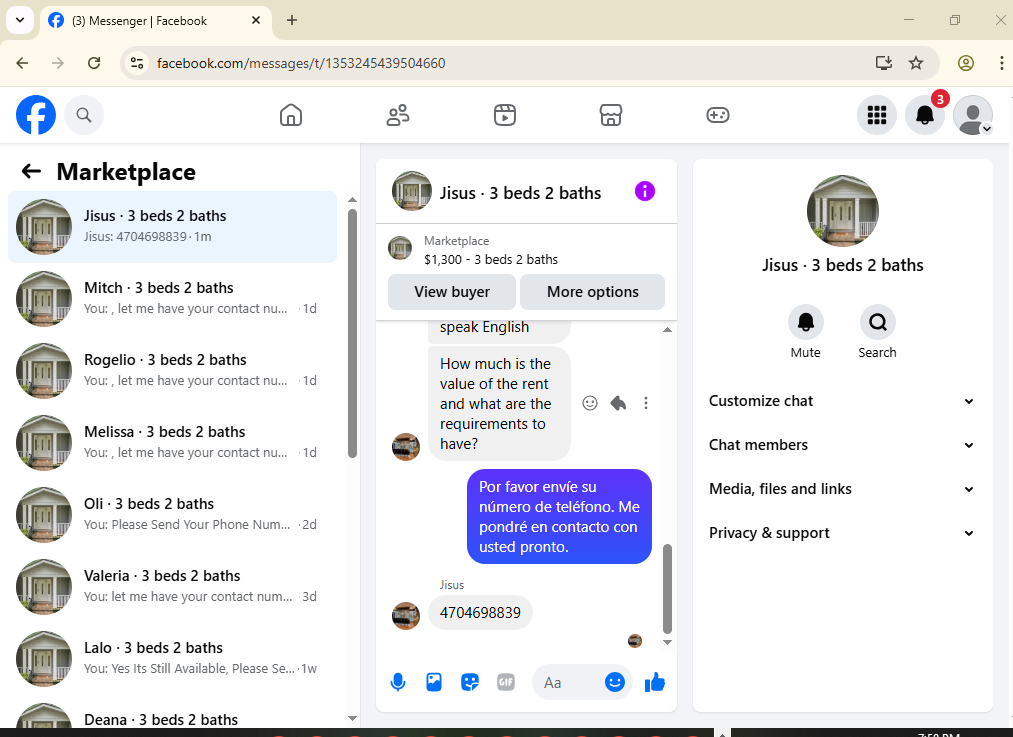Open the Gaming controller icon
The width and height of the screenshot is (1013, 737).
coord(718,115)
